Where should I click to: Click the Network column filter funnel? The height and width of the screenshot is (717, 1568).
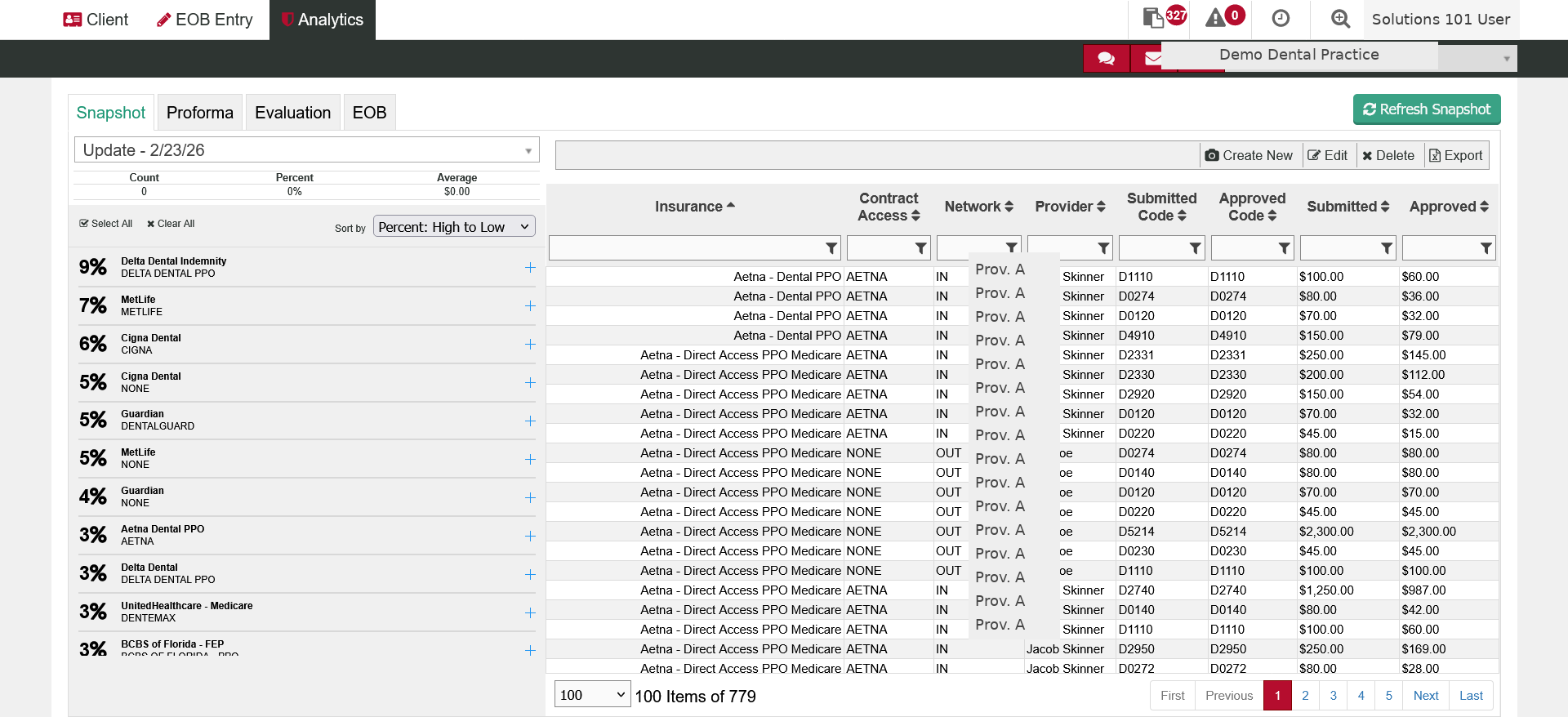(1011, 248)
